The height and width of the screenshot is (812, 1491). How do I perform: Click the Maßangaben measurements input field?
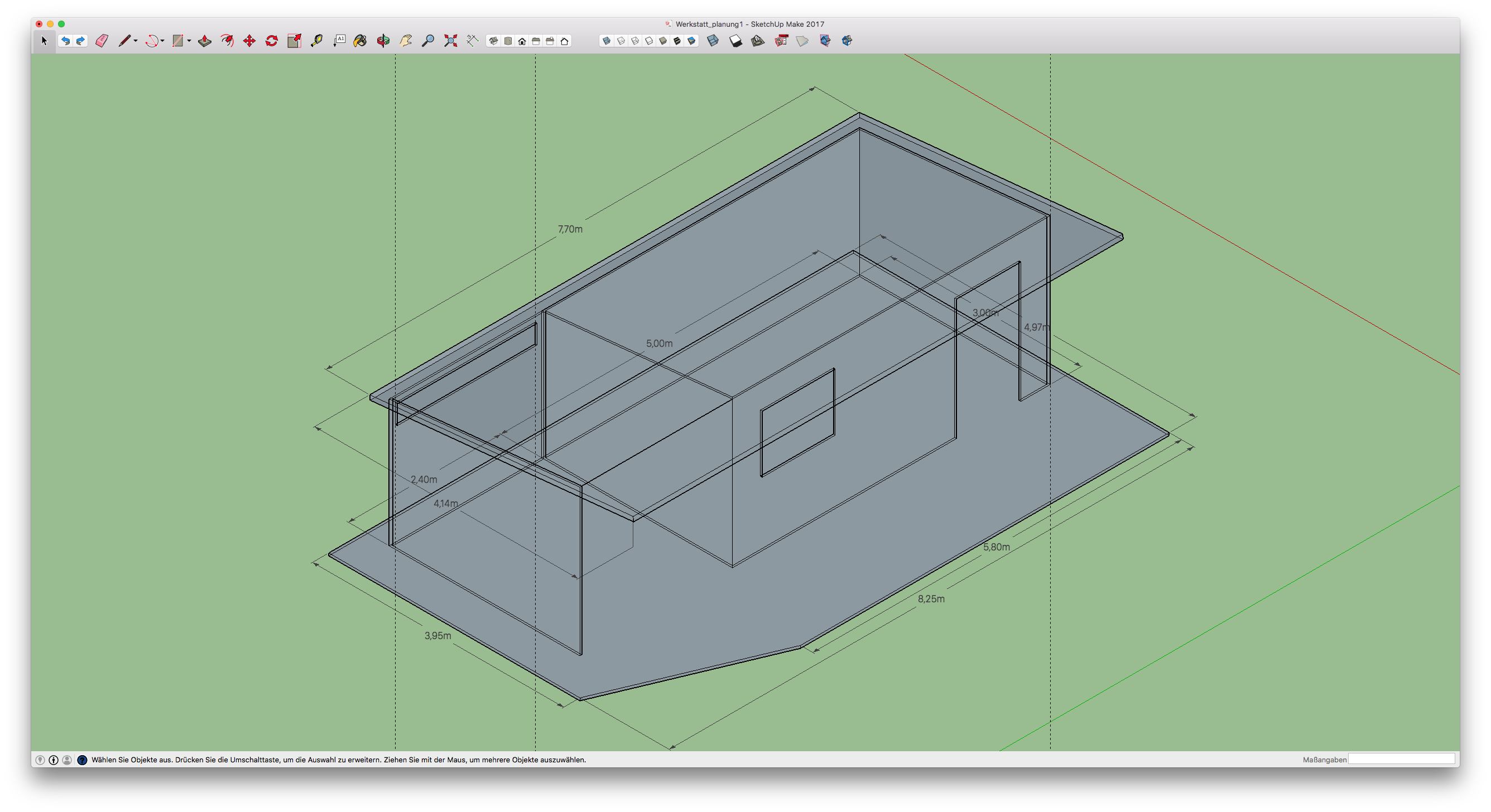pos(1401,759)
